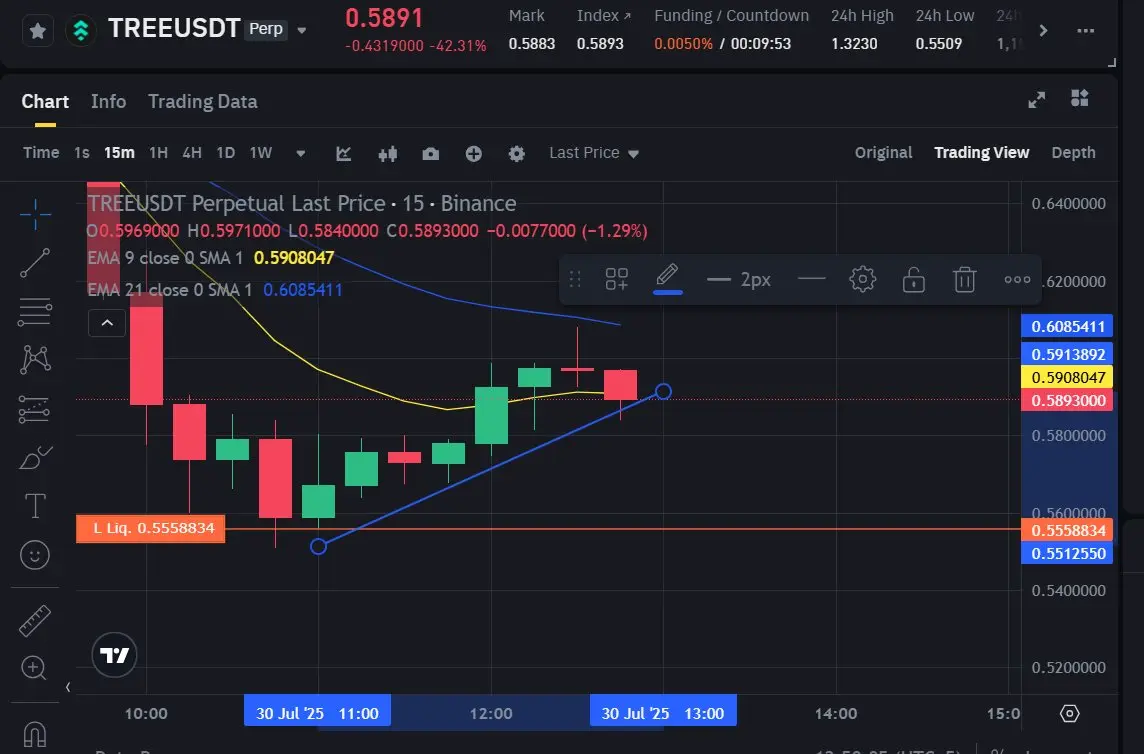Open the emoji icons tool
The height and width of the screenshot is (754, 1144).
pyautogui.click(x=35, y=555)
